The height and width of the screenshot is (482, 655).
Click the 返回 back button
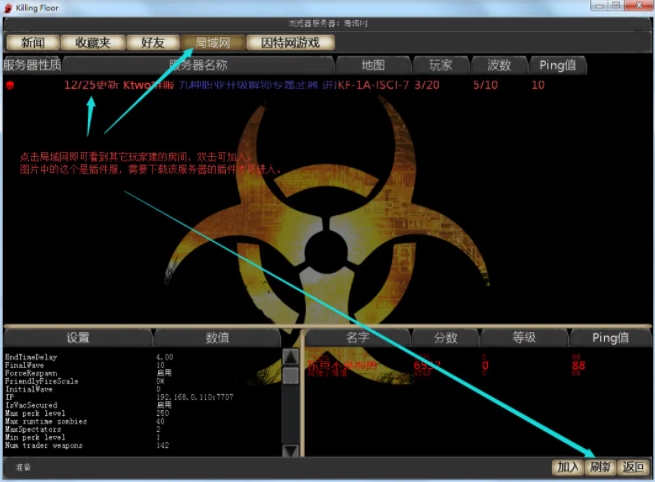coord(633,467)
